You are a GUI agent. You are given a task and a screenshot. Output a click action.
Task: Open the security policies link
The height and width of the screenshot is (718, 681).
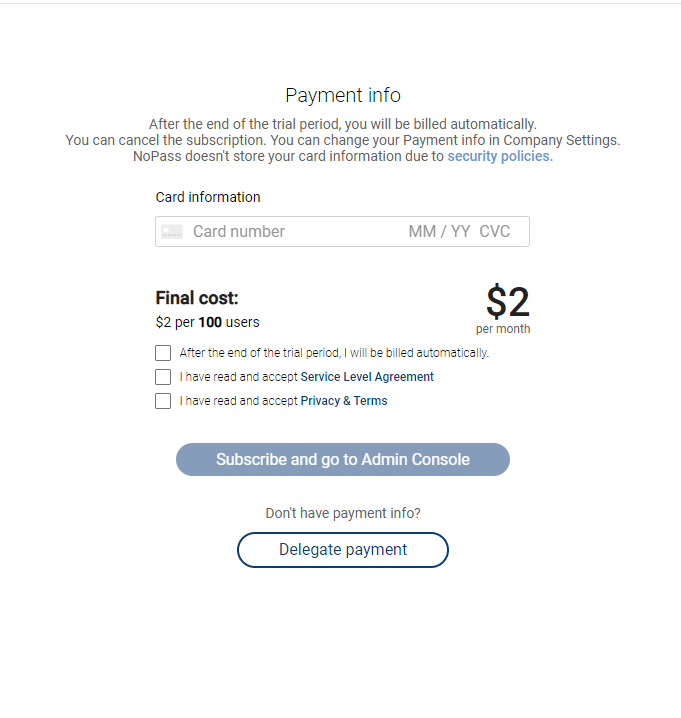499,156
